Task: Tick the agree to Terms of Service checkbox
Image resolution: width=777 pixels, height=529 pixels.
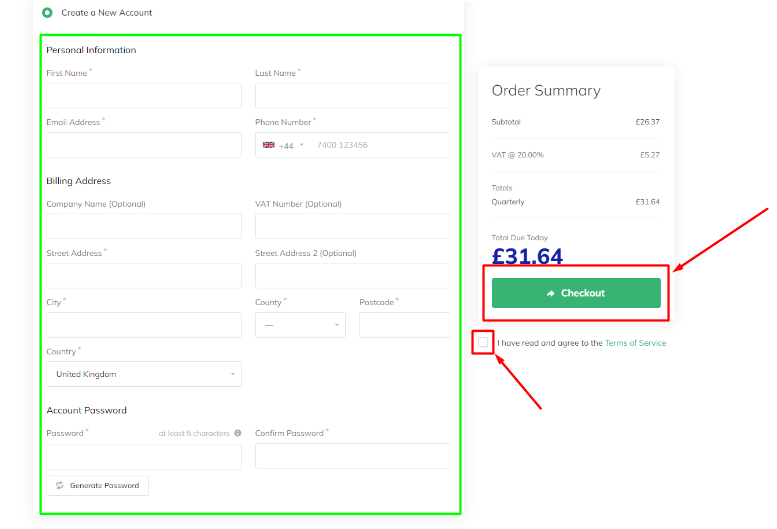Action: 483,342
